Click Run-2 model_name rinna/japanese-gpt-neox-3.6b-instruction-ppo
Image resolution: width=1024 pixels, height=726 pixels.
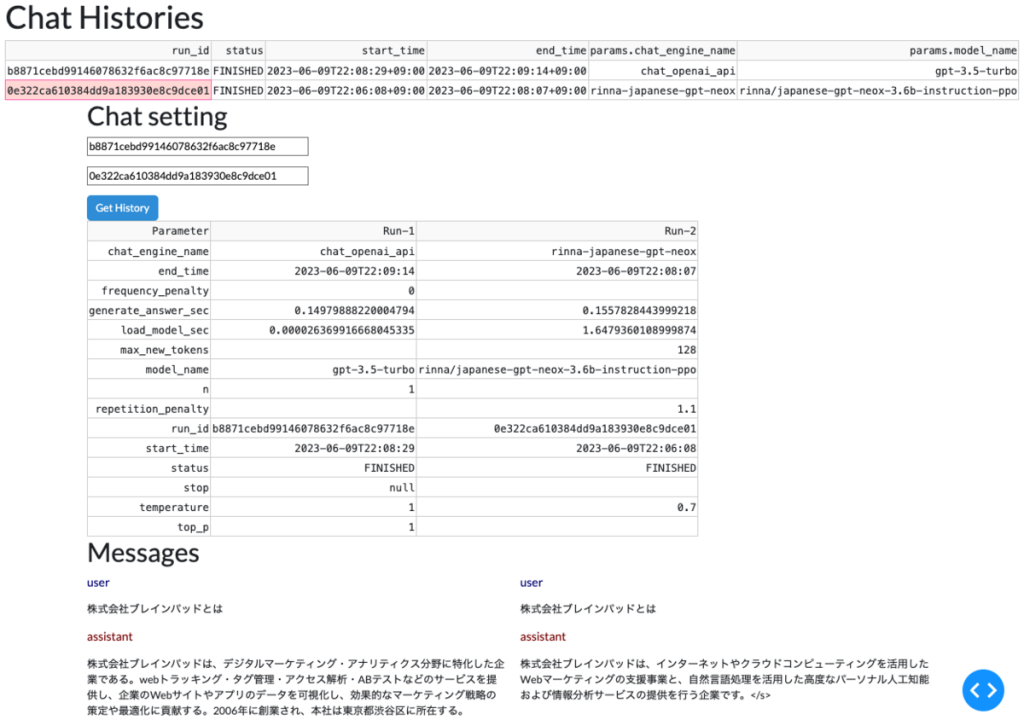point(557,370)
